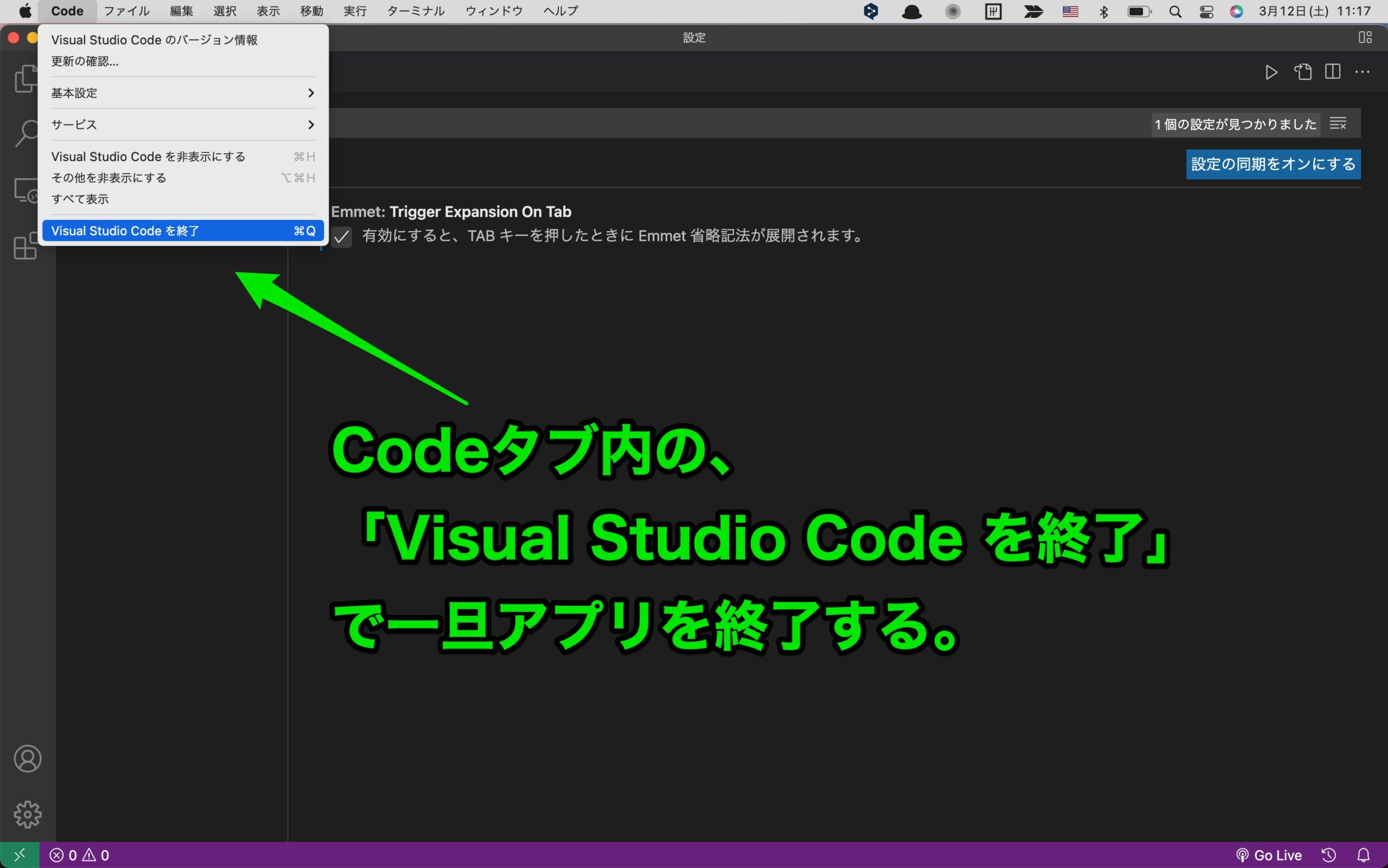Viewport: 1388px width, 868px height.
Task: Choose すべて表示 menu item
Action: coord(183,199)
